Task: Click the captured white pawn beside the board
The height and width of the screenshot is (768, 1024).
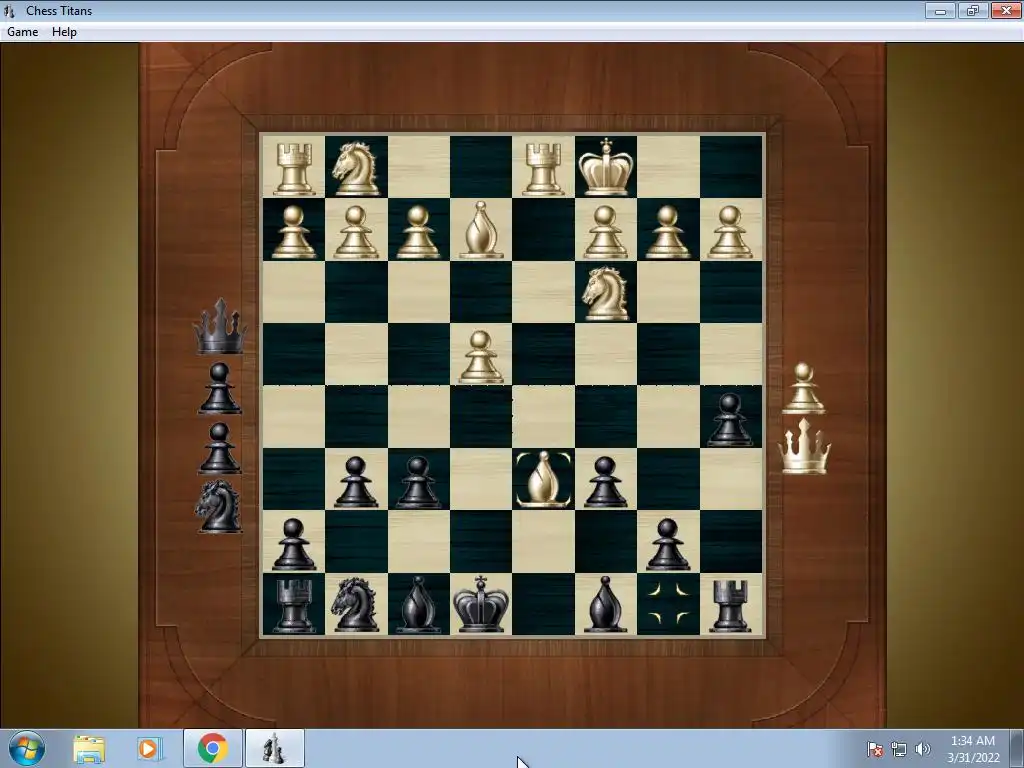Action: [804, 389]
